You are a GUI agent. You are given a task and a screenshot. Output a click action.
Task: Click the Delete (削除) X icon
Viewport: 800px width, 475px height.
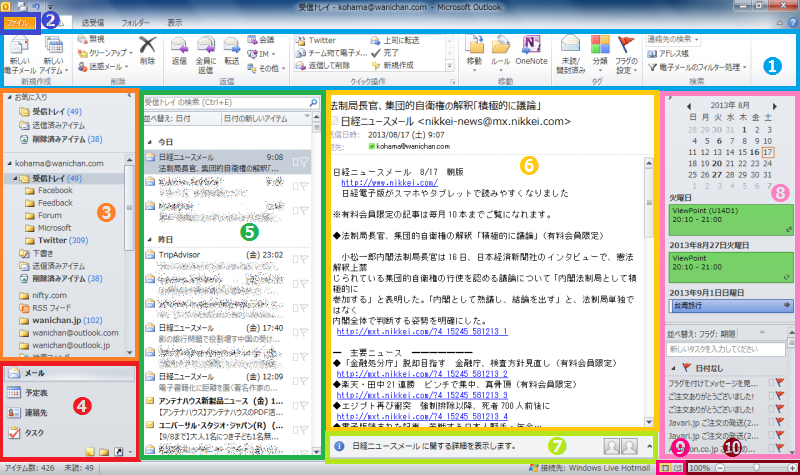147,44
